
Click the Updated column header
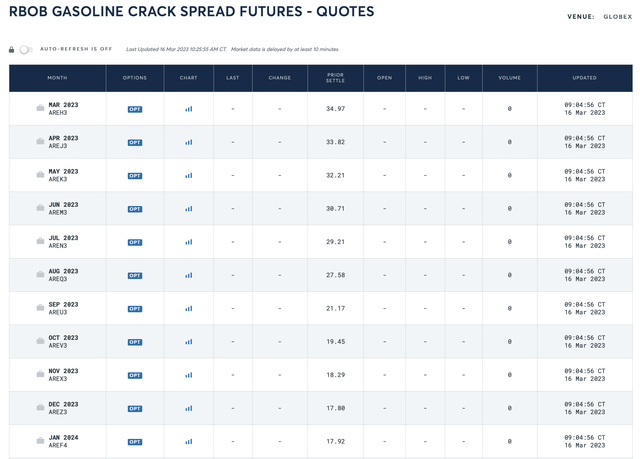[x=584, y=78]
